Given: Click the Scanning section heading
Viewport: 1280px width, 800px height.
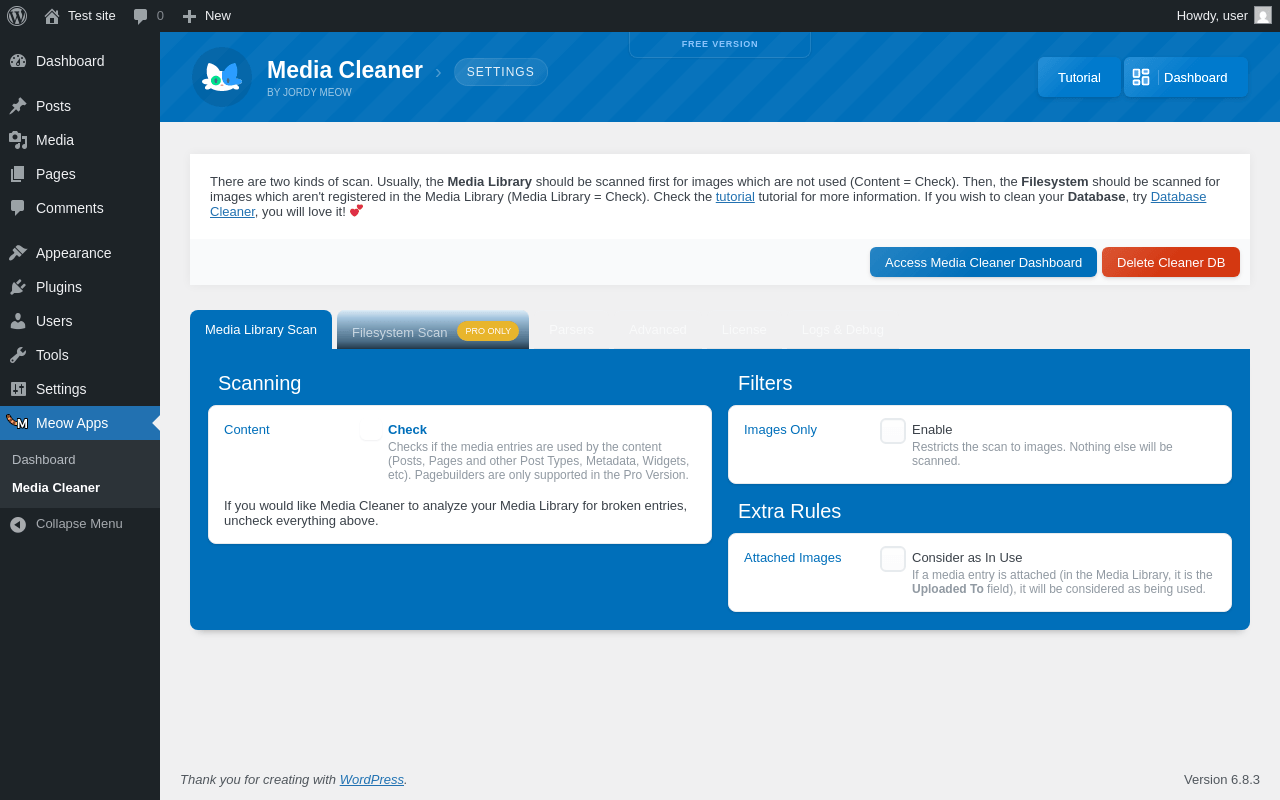Looking at the screenshot, I should [260, 383].
